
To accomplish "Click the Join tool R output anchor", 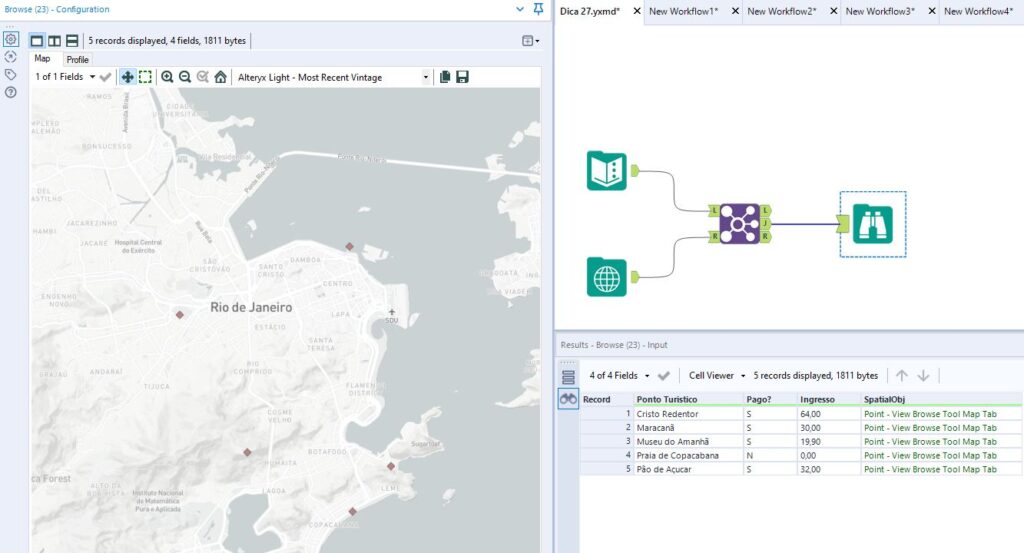I will tap(765, 236).
